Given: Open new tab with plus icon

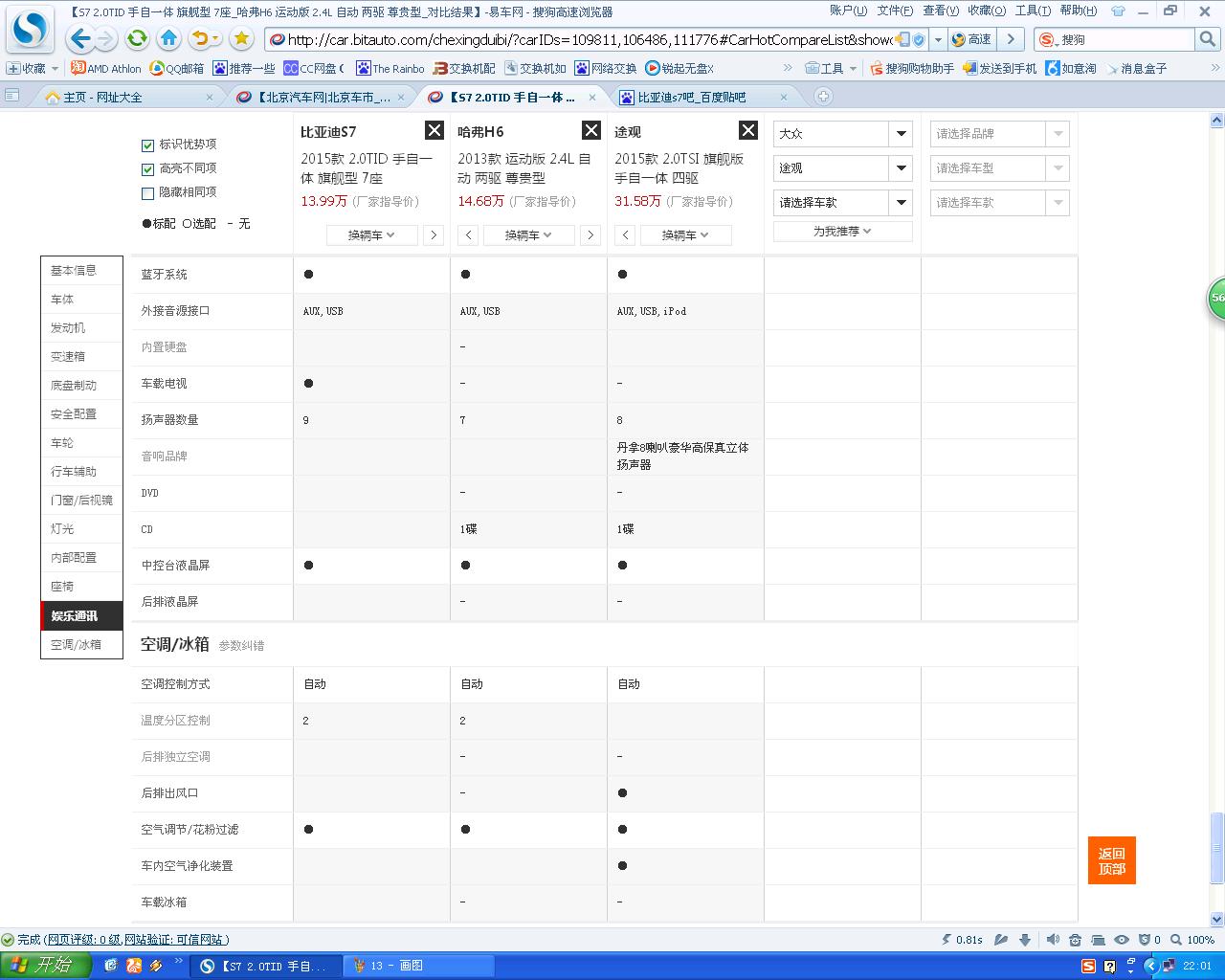Looking at the screenshot, I should 823,97.
